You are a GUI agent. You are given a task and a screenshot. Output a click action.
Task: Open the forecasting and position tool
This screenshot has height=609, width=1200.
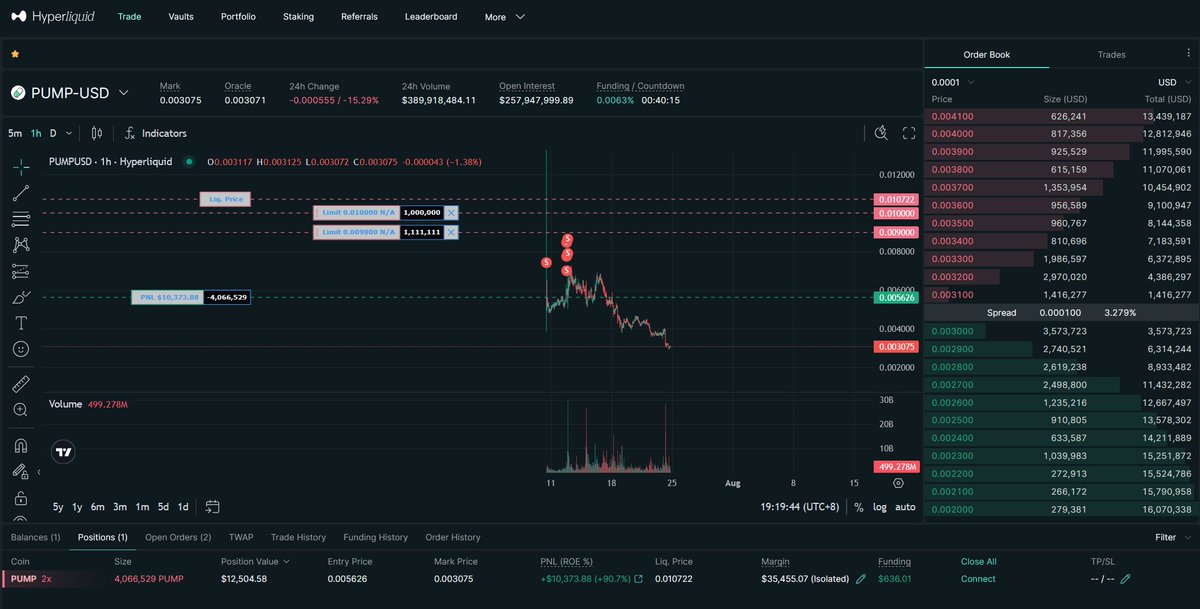21,271
